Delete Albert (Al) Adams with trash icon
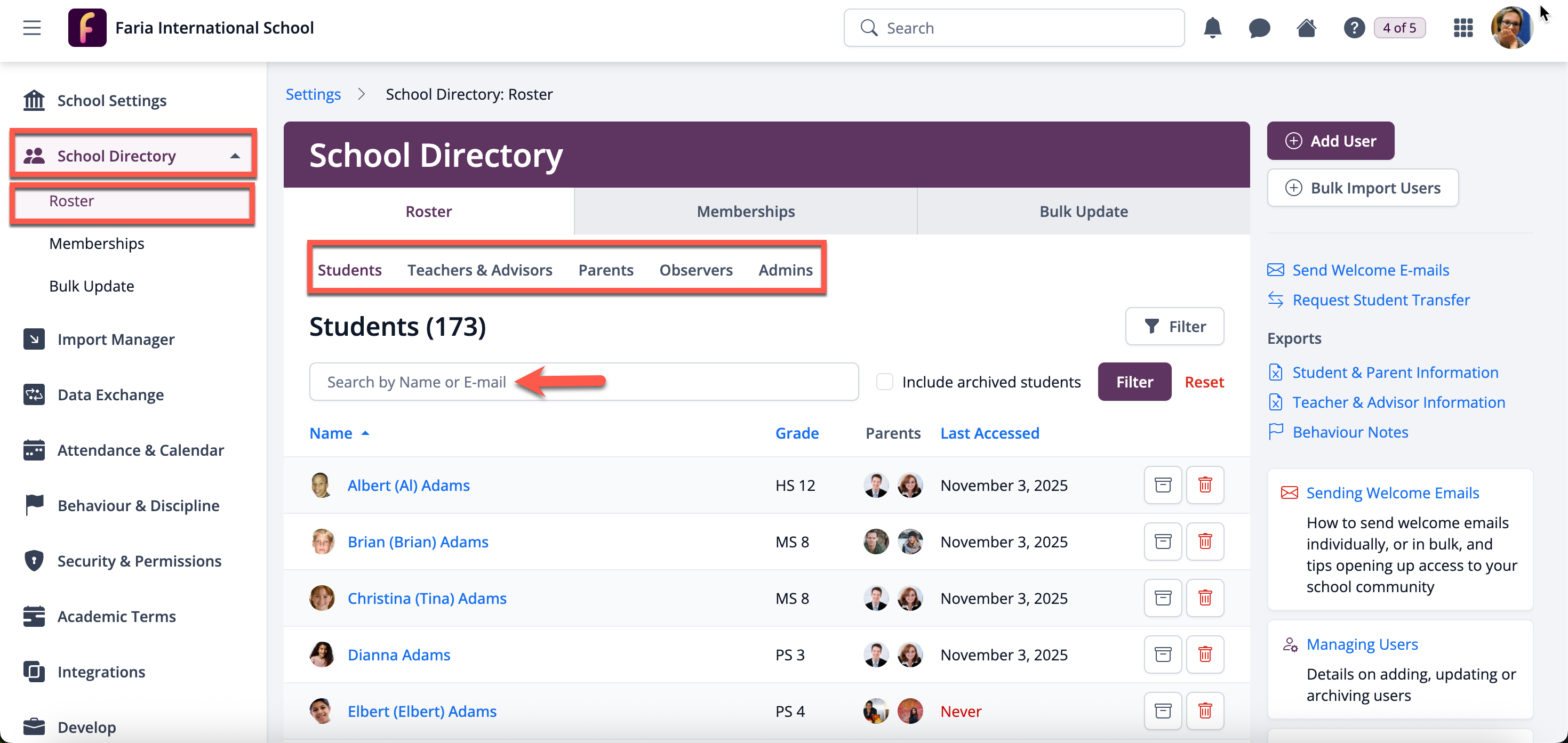1568x743 pixels. click(1205, 485)
